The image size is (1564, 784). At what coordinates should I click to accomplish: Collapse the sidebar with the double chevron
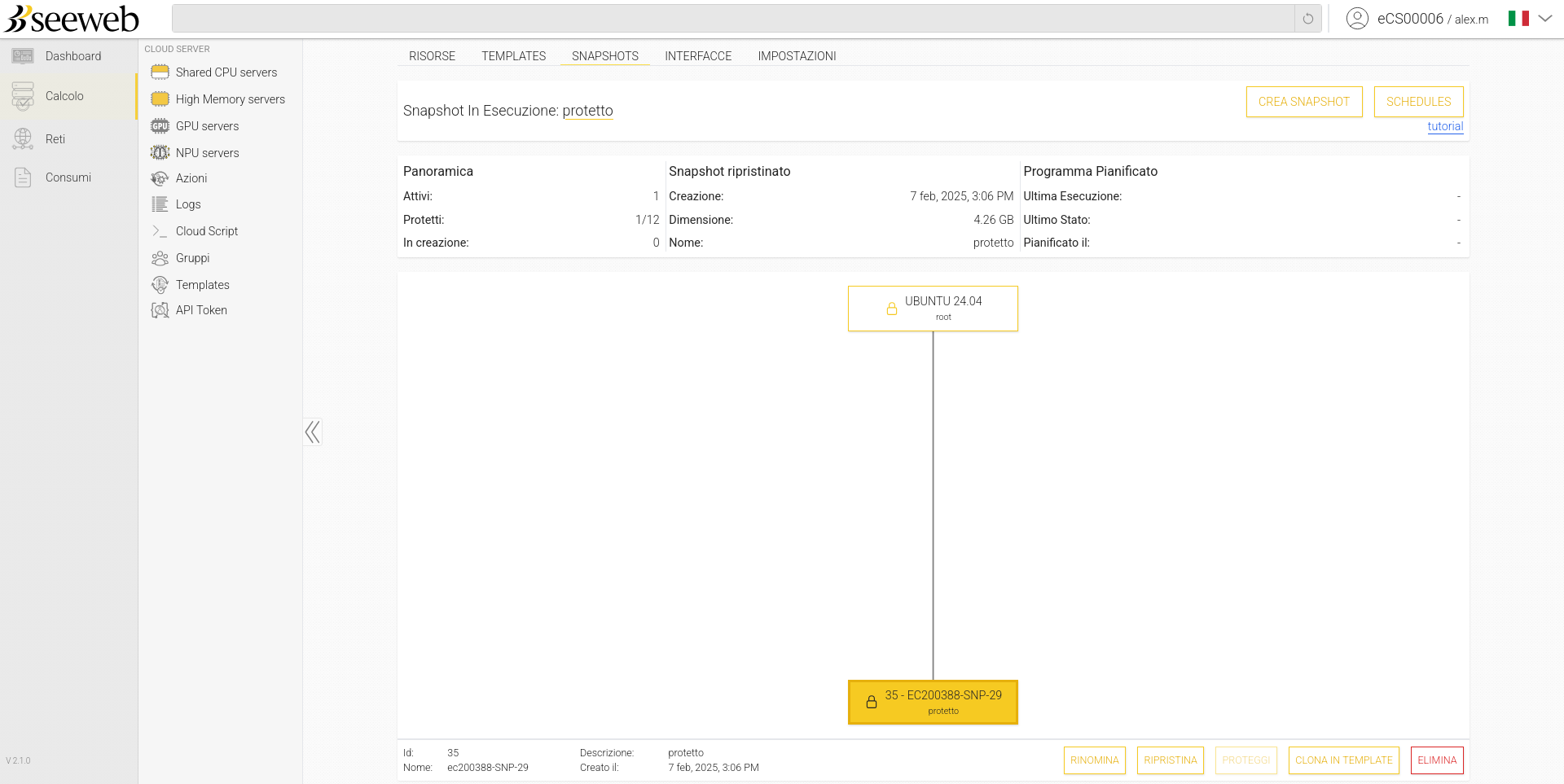pyautogui.click(x=313, y=431)
